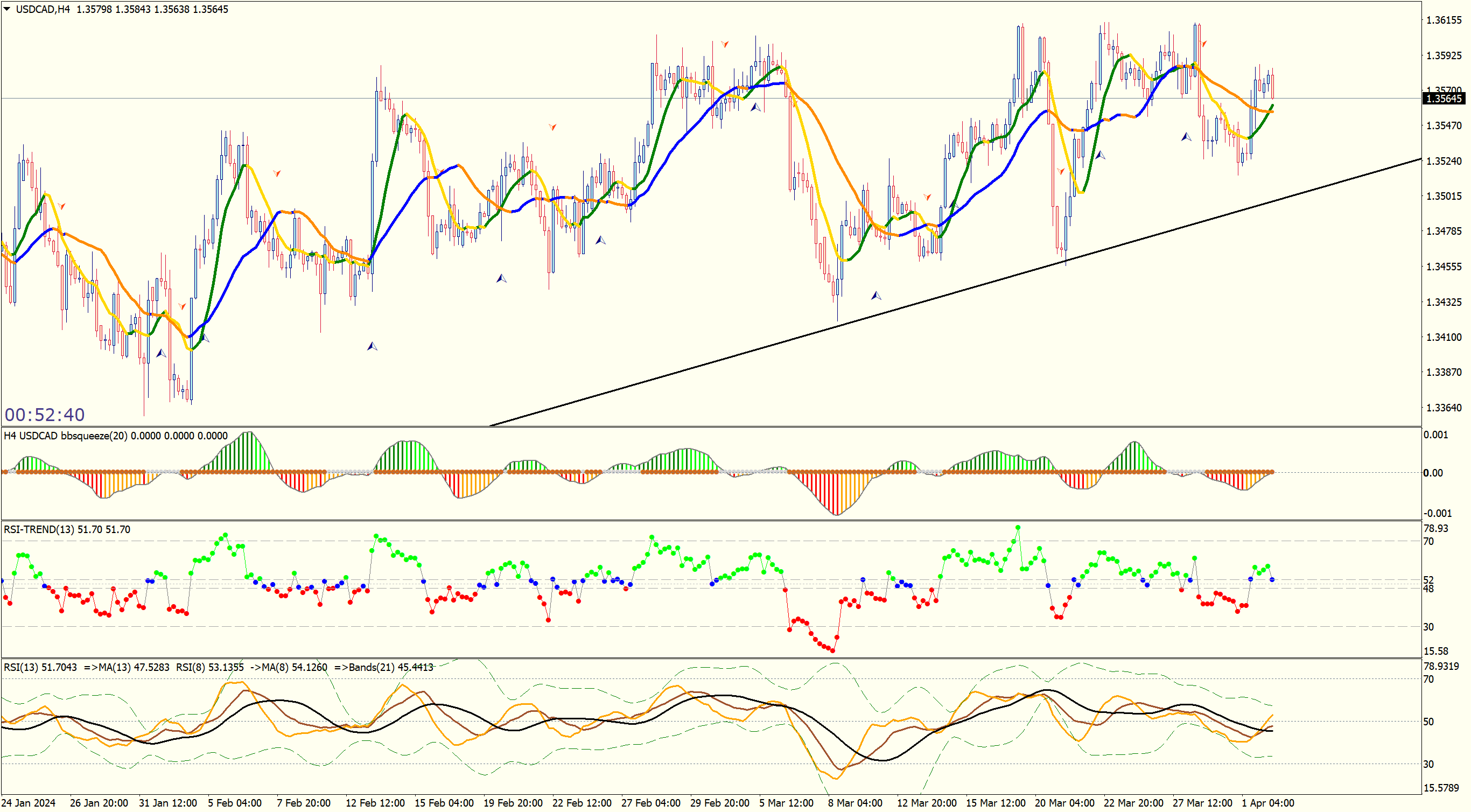The height and width of the screenshot is (812, 1471).
Task: Click the 78.93 RSI-TREND scale value
Action: click(1435, 529)
